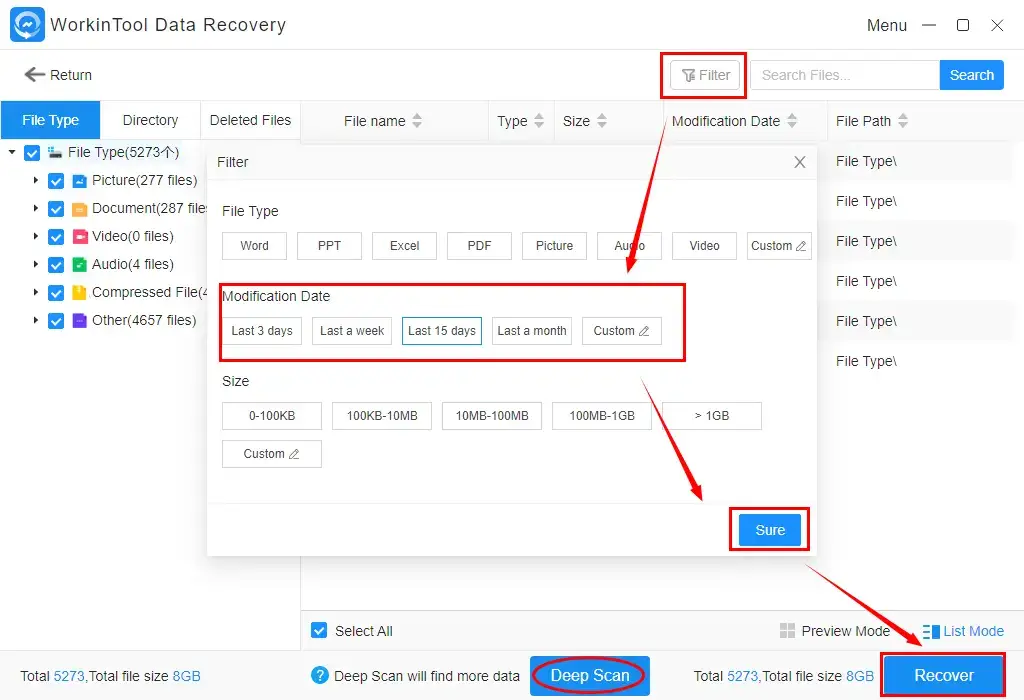The width and height of the screenshot is (1024, 700).
Task: Switch to the Directory tab
Action: click(x=150, y=120)
